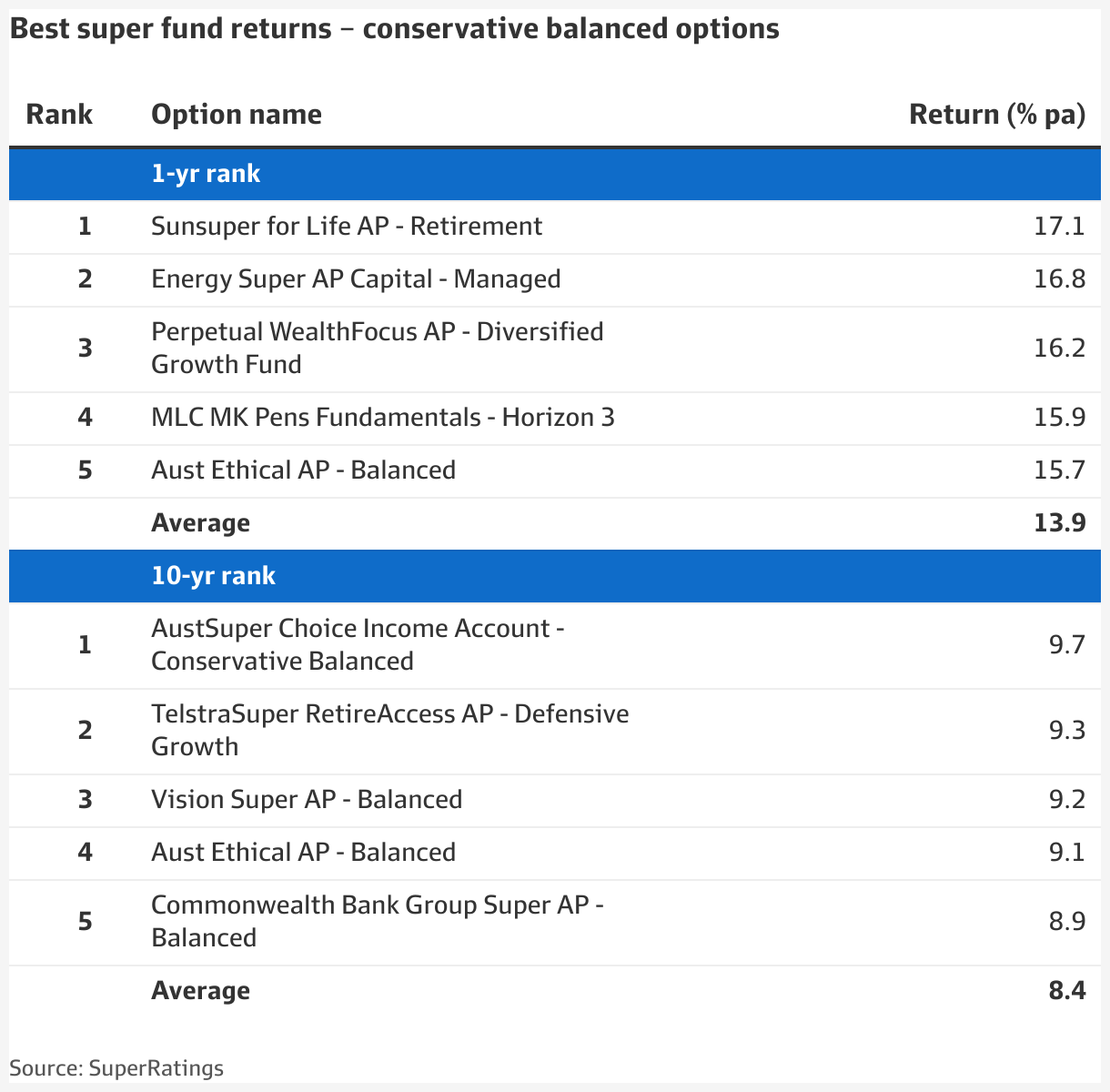The image size is (1110, 1092).
Task: Click rank 5 beside the 15.7 Aust Ethical row
Action: 85,470
